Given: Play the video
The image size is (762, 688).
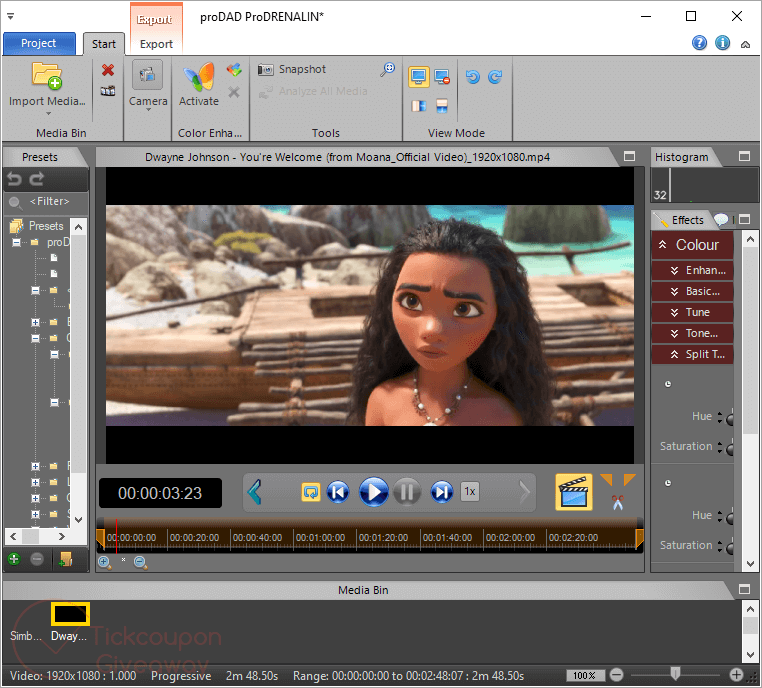Looking at the screenshot, I should [x=373, y=492].
